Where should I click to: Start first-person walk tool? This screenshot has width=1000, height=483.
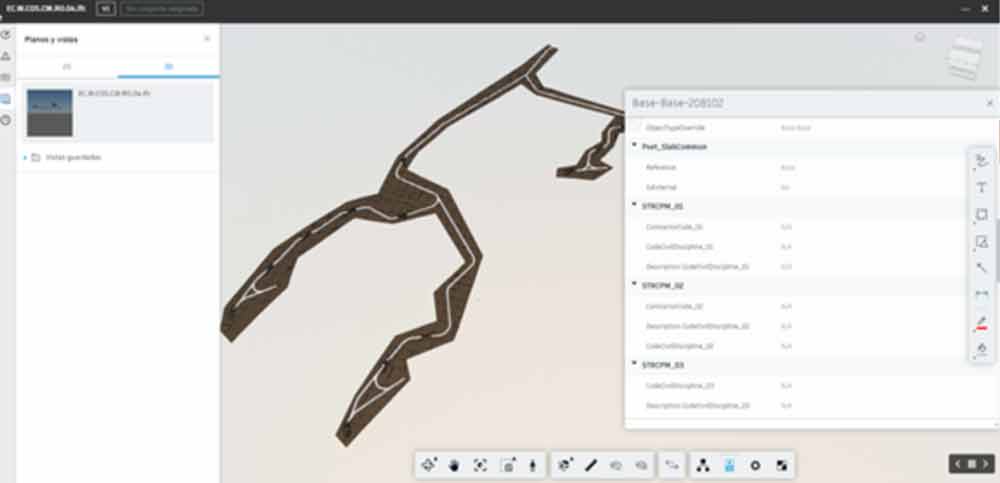tap(532, 465)
